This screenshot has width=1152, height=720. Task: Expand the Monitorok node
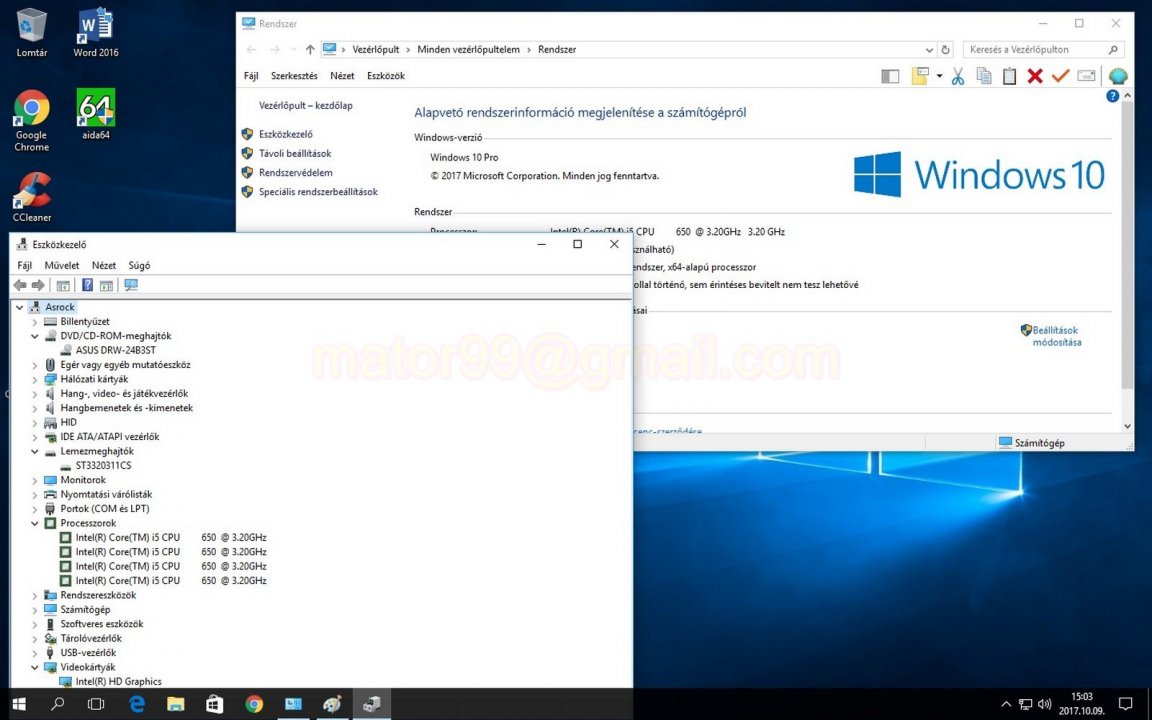35,480
